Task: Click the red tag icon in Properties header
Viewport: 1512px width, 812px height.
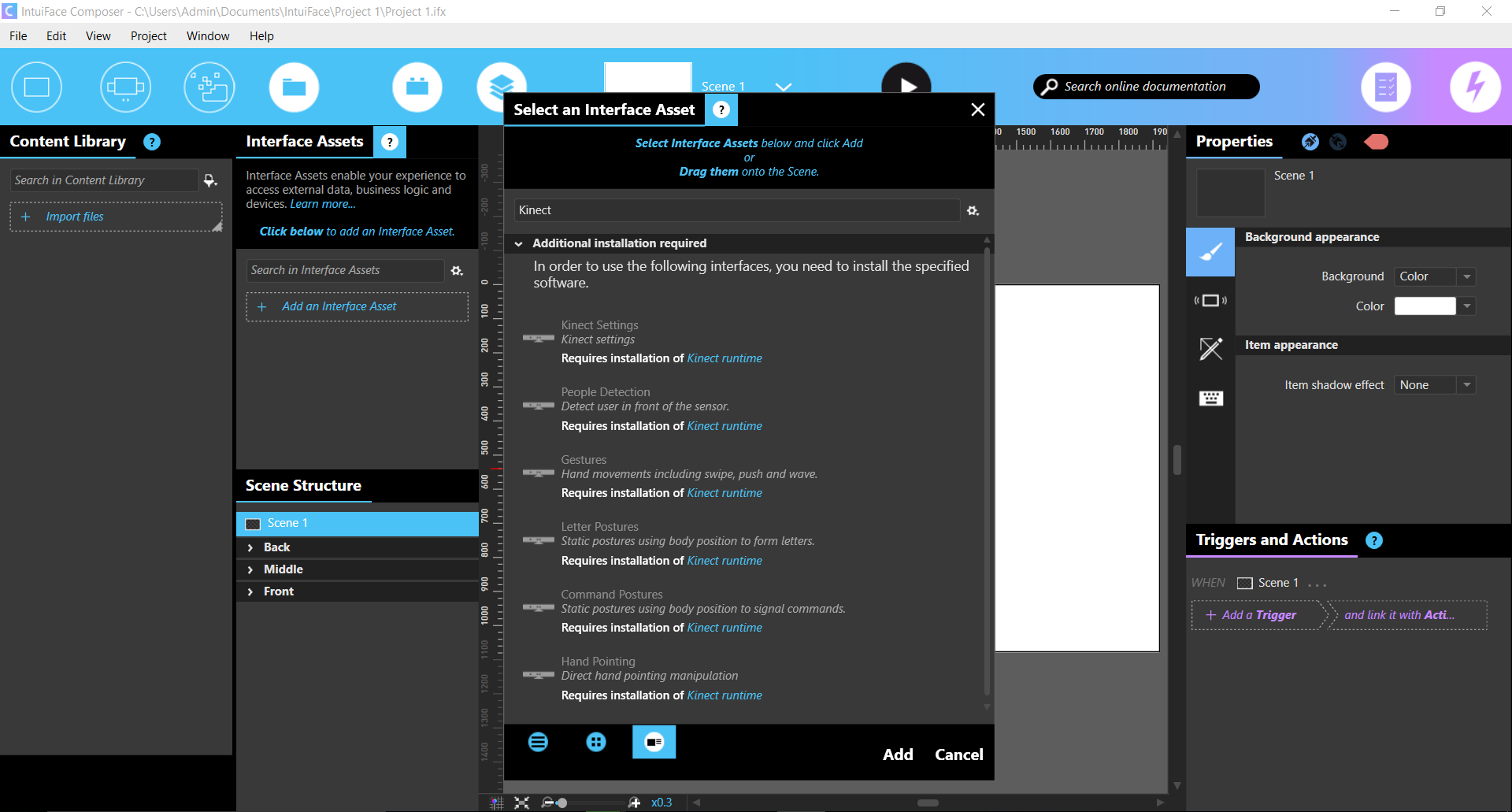Action: [x=1376, y=142]
